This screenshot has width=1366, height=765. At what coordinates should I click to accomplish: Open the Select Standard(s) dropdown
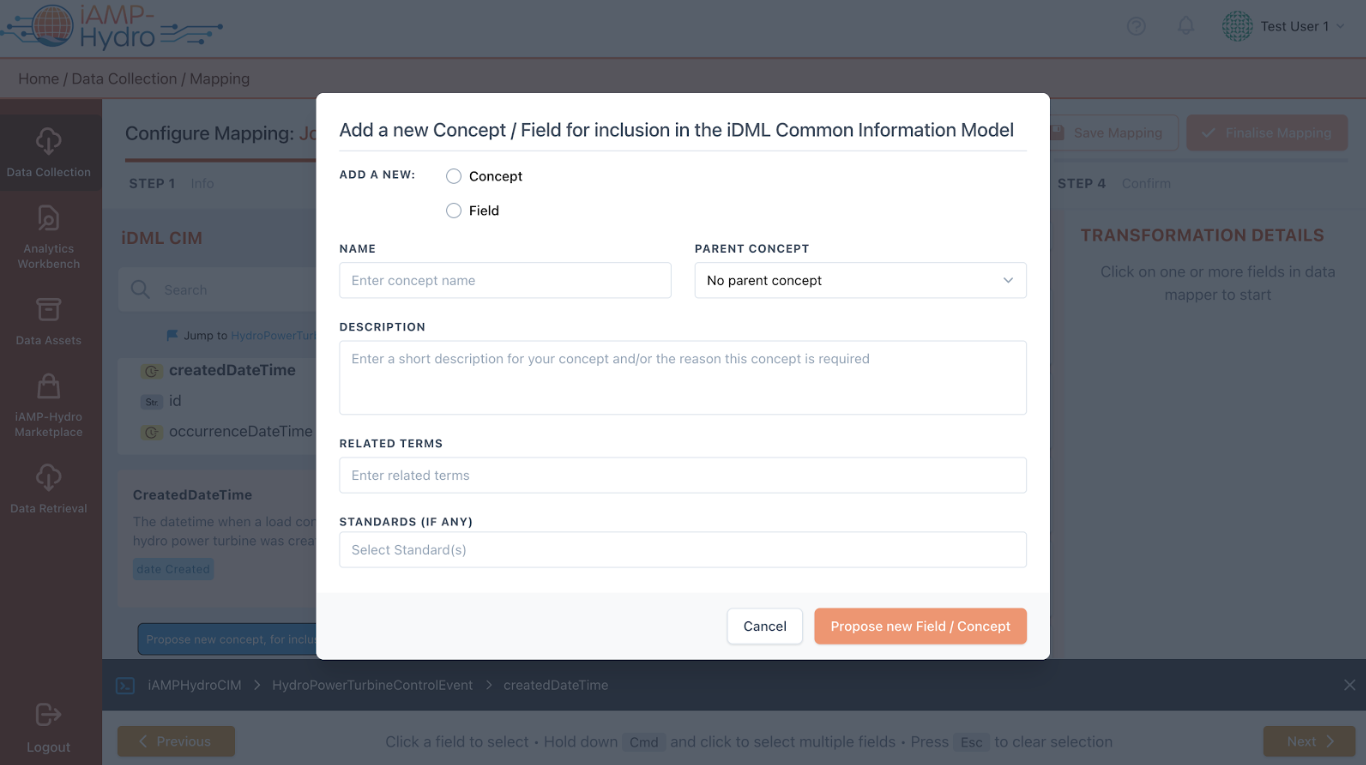point(682,550)
